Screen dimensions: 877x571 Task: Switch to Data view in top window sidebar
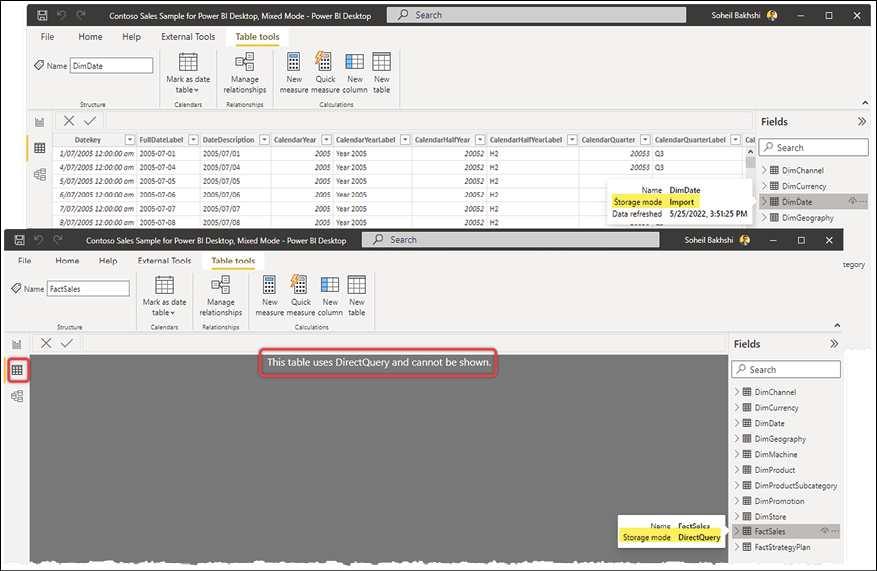click(40, 148)
